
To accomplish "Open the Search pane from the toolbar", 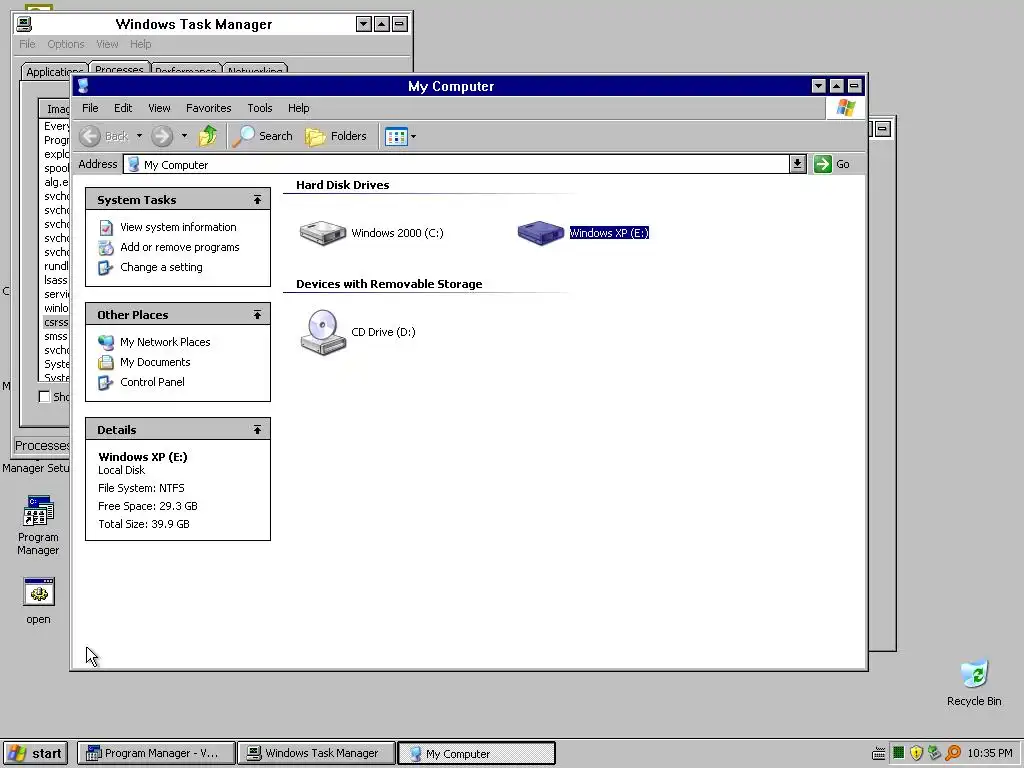I will (x=263, y=136).
